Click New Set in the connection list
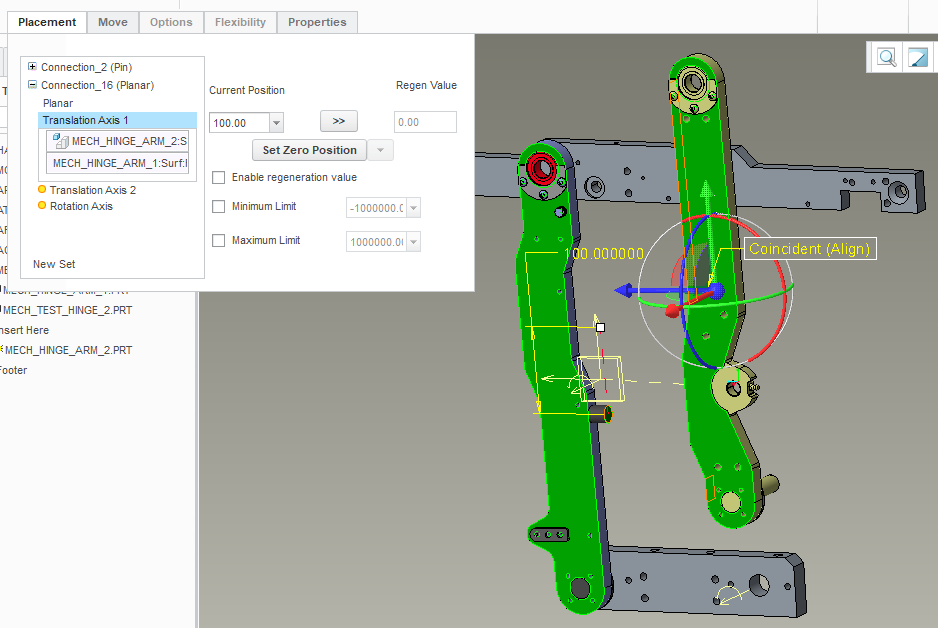Image resolution: width=938 pixels, height=628 pixels. 54,264
